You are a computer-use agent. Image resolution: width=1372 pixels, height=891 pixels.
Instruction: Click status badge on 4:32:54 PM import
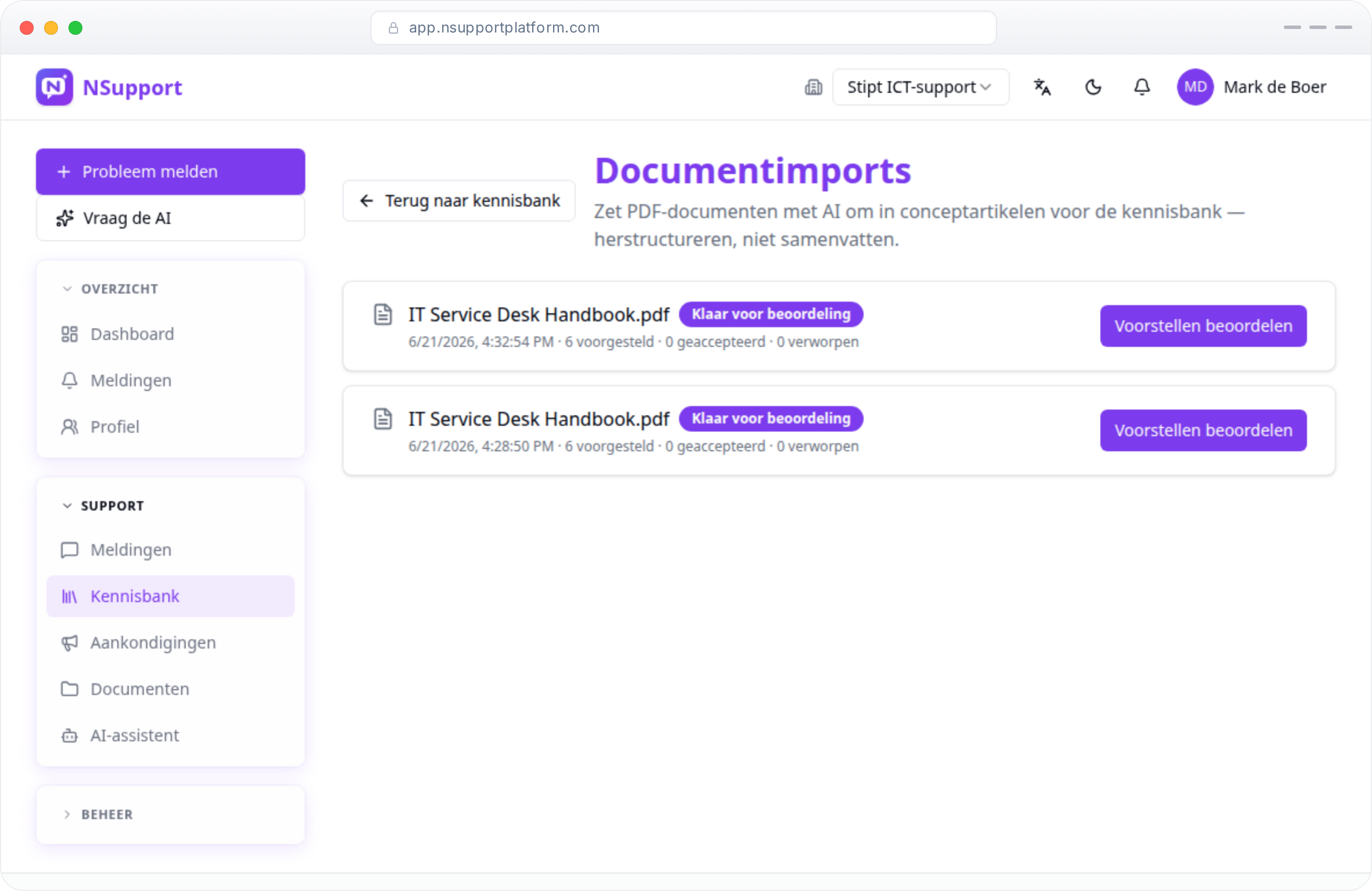(771, 314)
